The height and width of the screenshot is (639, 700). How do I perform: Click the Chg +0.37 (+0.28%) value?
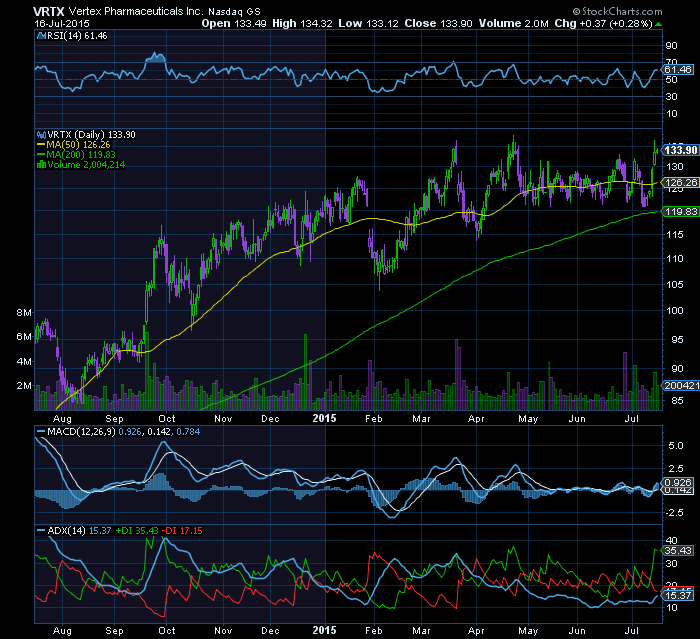tap(604, 23)
